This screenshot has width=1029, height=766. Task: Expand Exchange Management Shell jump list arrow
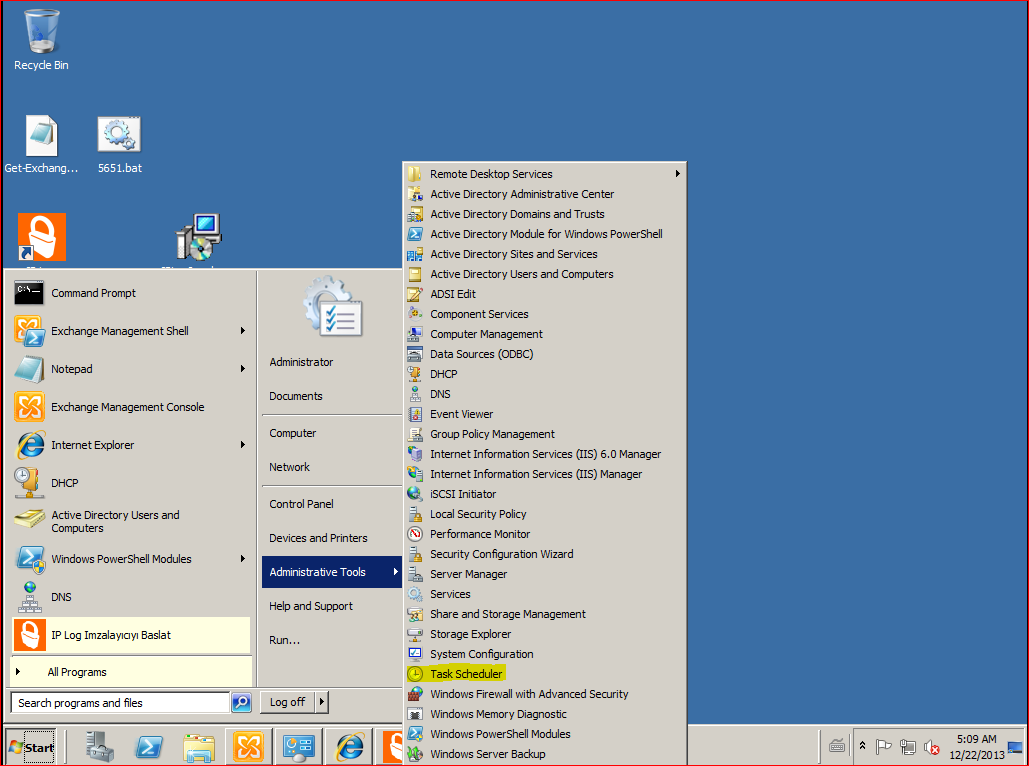243,331
